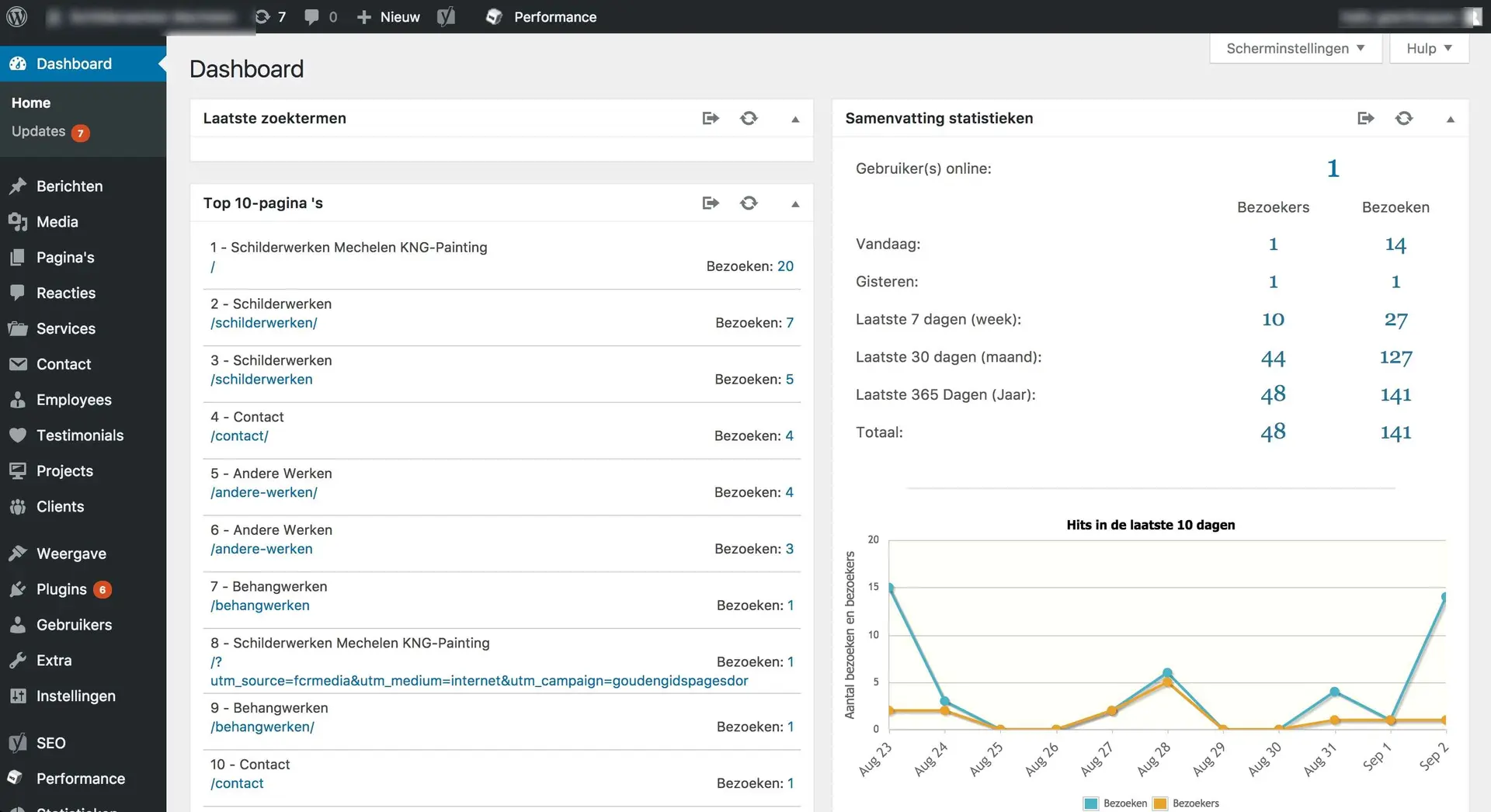Click the /andere-werken/ link
The height and width of the screenshot is (812, 1491).
(x=264, y=492)
